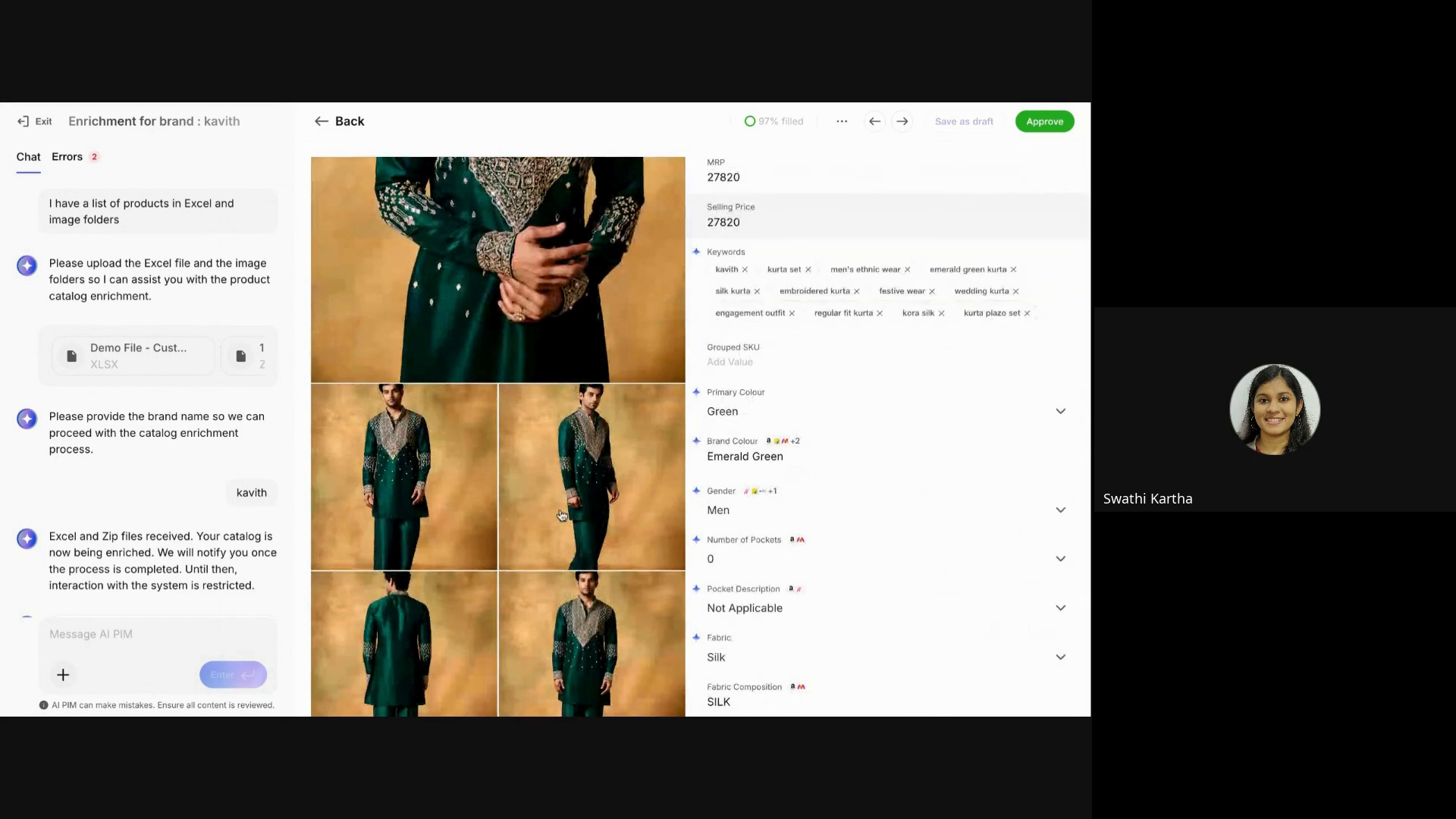The width and height of the screenshot is (1456, 819).
Task: Click the 97% filled progress indicator
Action: click(773, 121)
